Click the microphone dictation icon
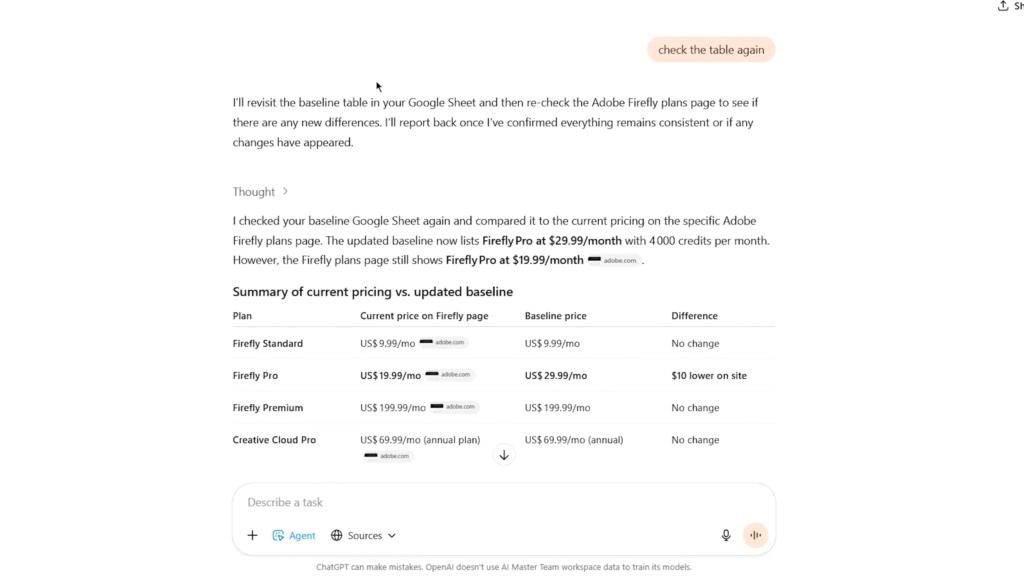This screenshot has height=576, width=1024. pos(726,535)
